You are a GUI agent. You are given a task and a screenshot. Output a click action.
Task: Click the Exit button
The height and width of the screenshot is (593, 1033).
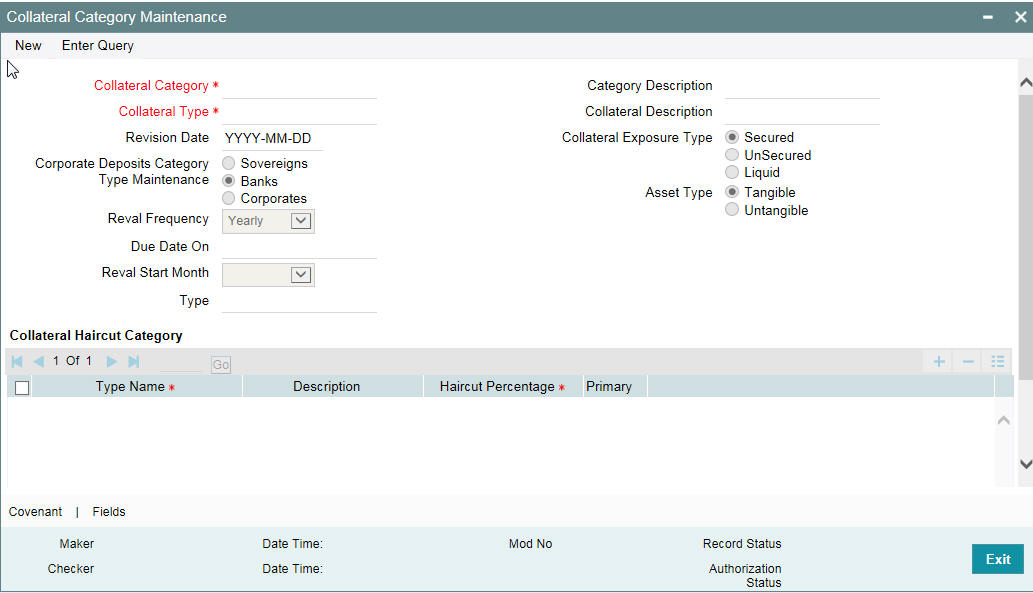997,559
